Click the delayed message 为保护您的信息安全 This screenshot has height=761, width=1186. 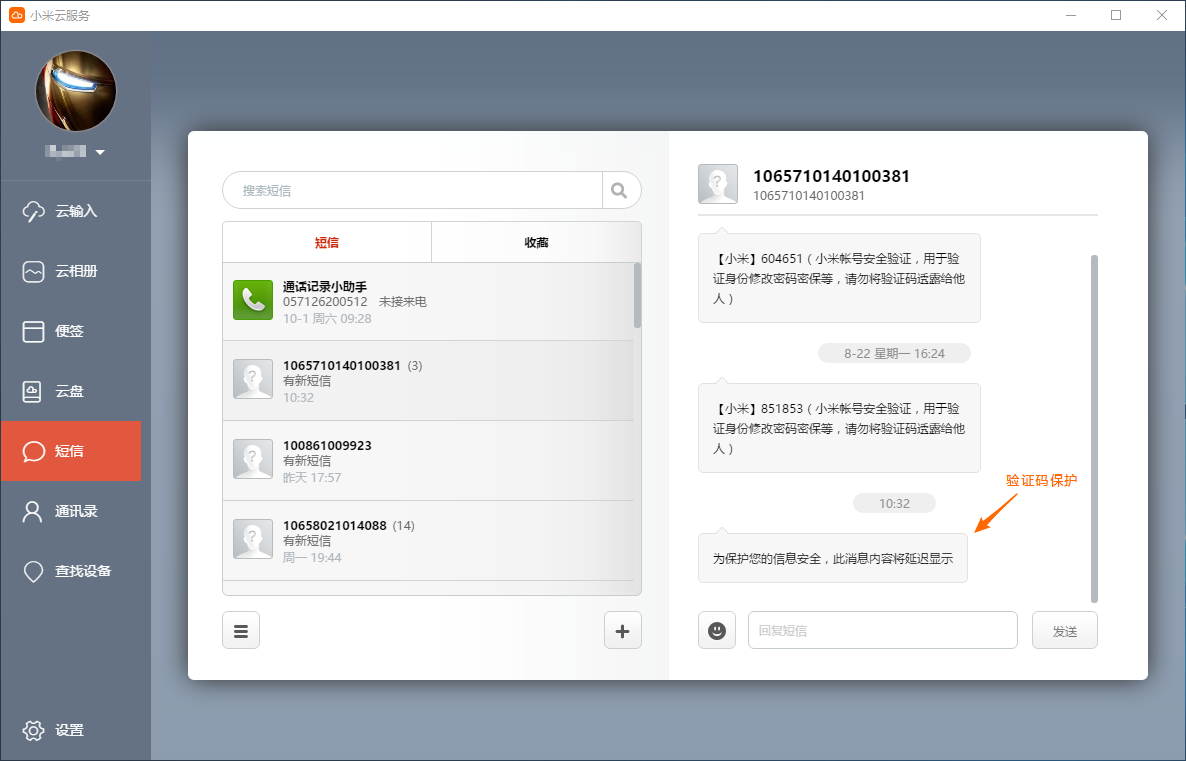[x=833, y=558]
